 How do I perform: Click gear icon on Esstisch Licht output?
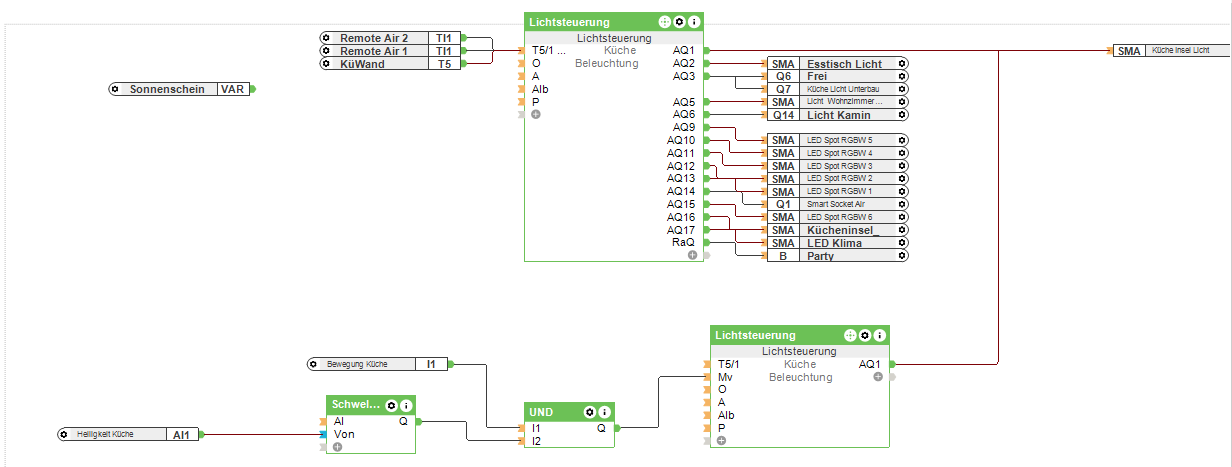coord(901,64)
